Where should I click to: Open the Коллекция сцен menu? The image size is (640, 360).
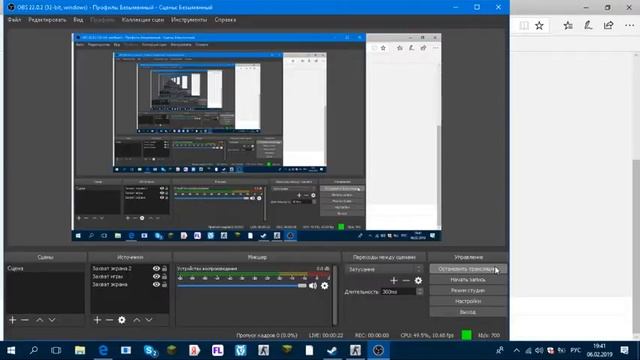(143, 20)
